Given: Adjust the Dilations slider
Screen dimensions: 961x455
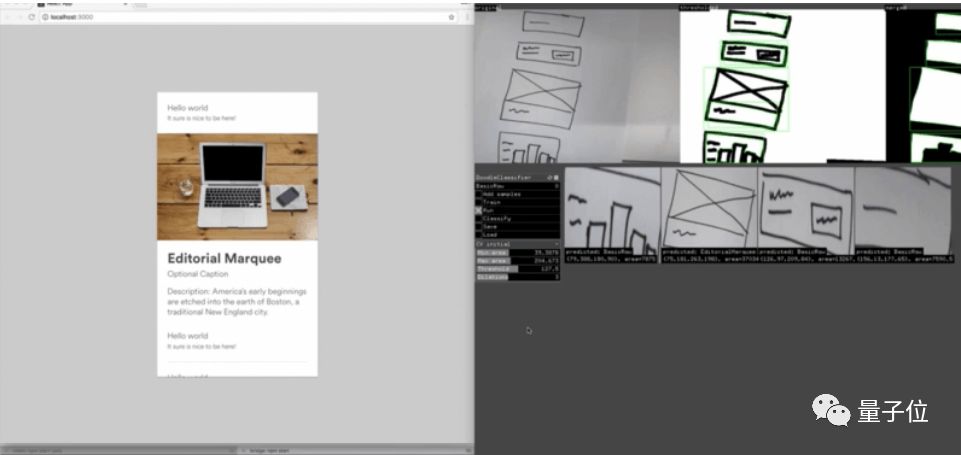Looking at the screenshot, I should click(518, 277).
